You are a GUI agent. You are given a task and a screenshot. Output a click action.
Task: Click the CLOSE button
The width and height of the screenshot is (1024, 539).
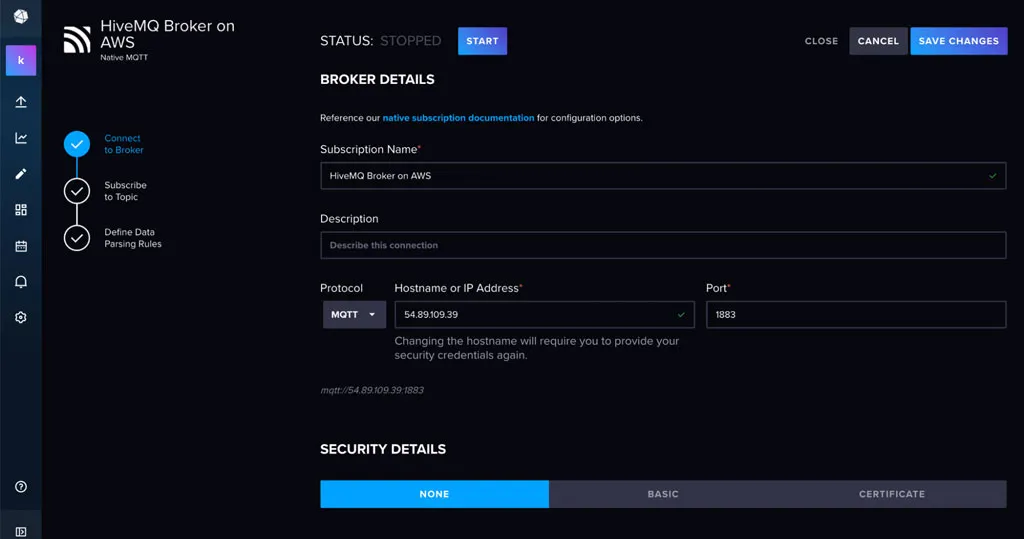[821, 41]
